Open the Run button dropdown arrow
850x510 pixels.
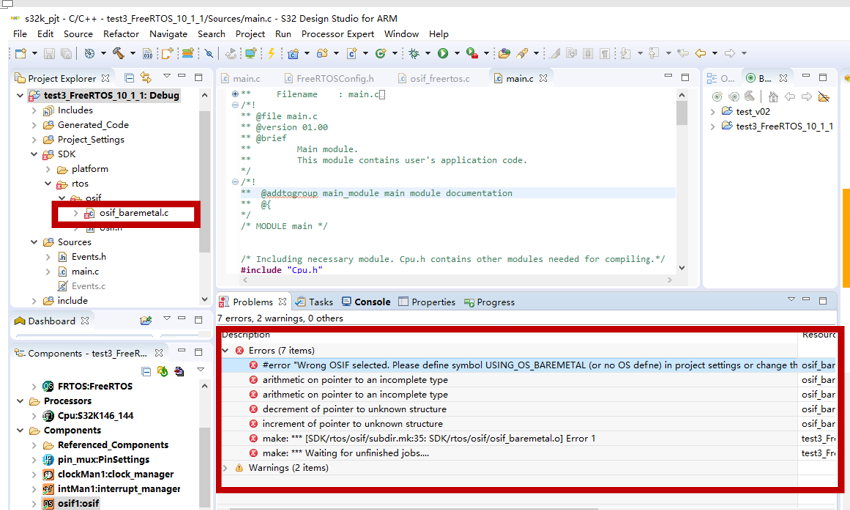(x=457, y=53)
